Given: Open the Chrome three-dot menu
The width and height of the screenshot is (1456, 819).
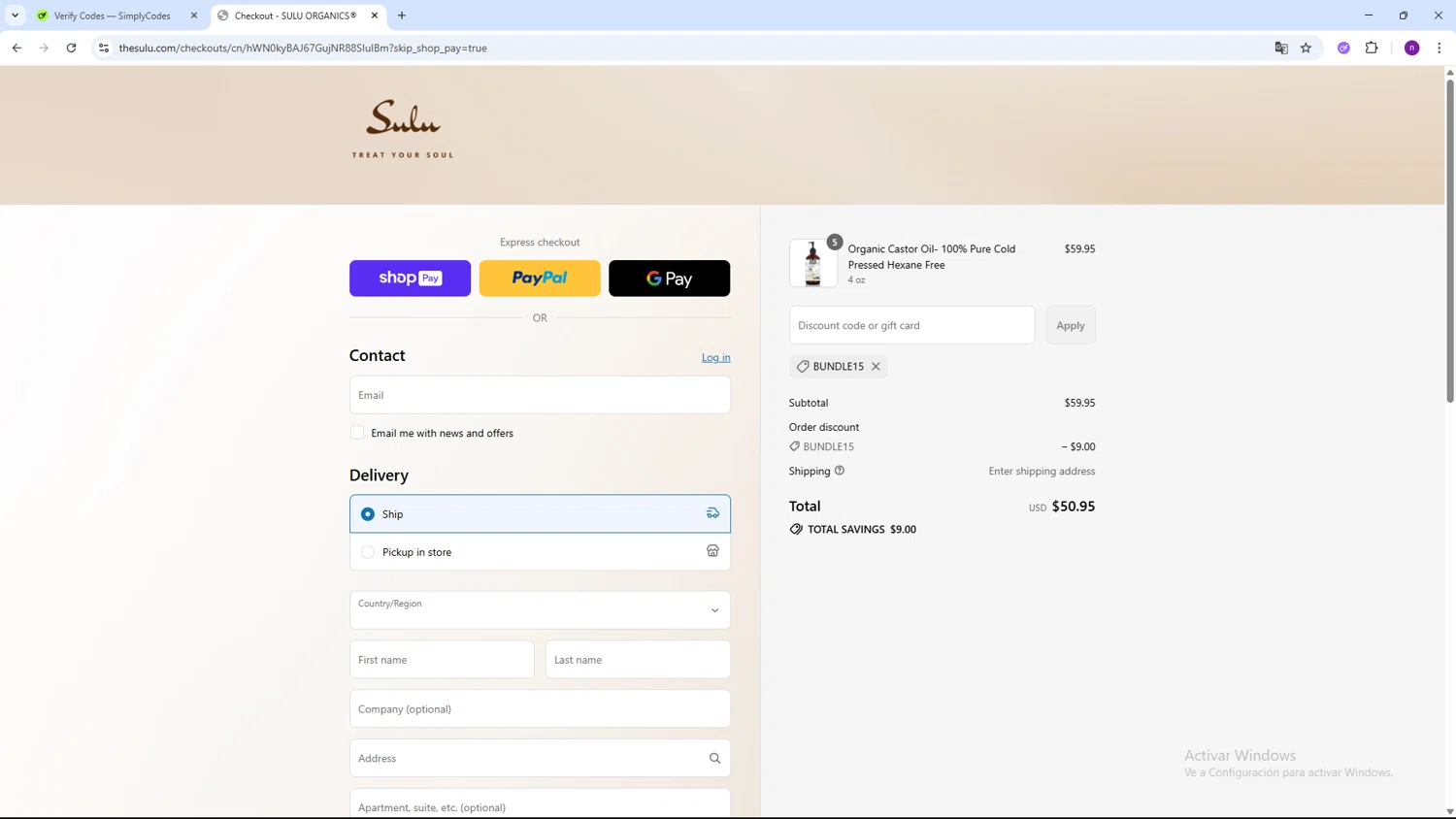Looking at the screenshot, I should pyautogui.click(x=1439, y=48).
